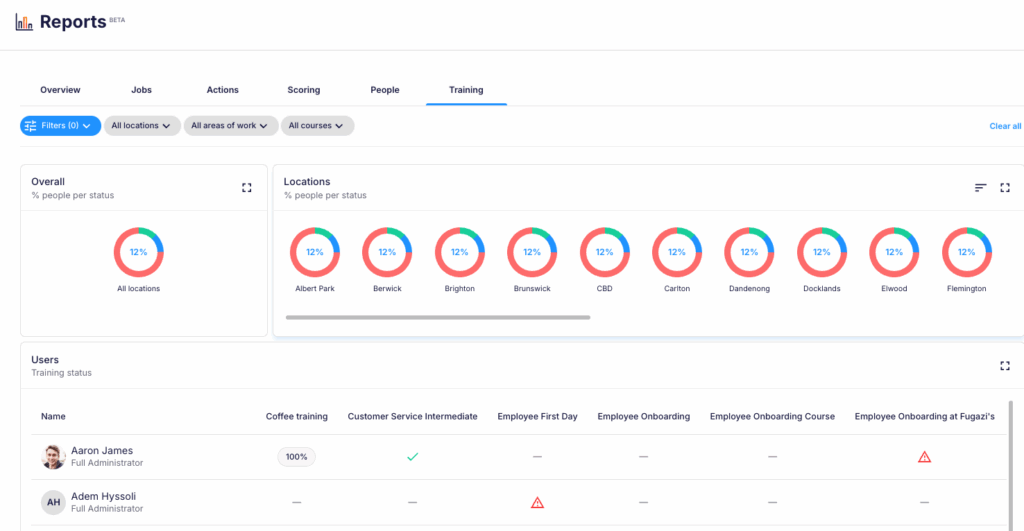
Task: Click Aaron James's red warning triangle icon
Action: 924,457
